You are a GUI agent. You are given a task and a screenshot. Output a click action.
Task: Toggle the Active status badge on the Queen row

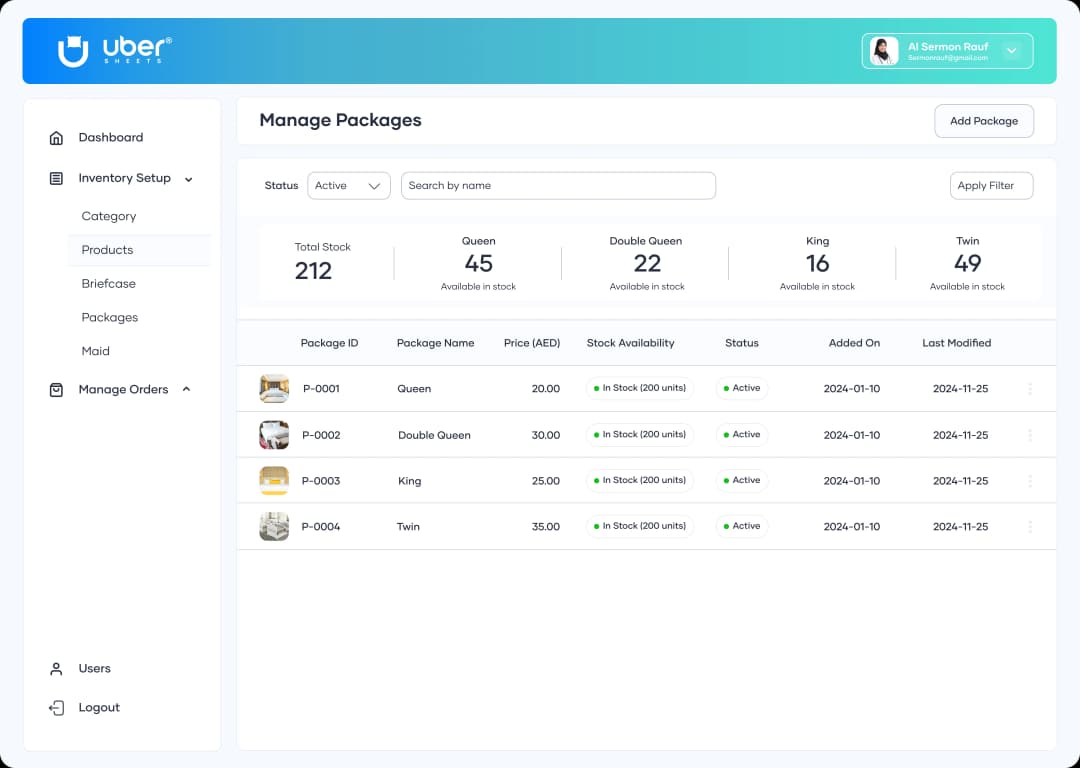click(741, 388)
